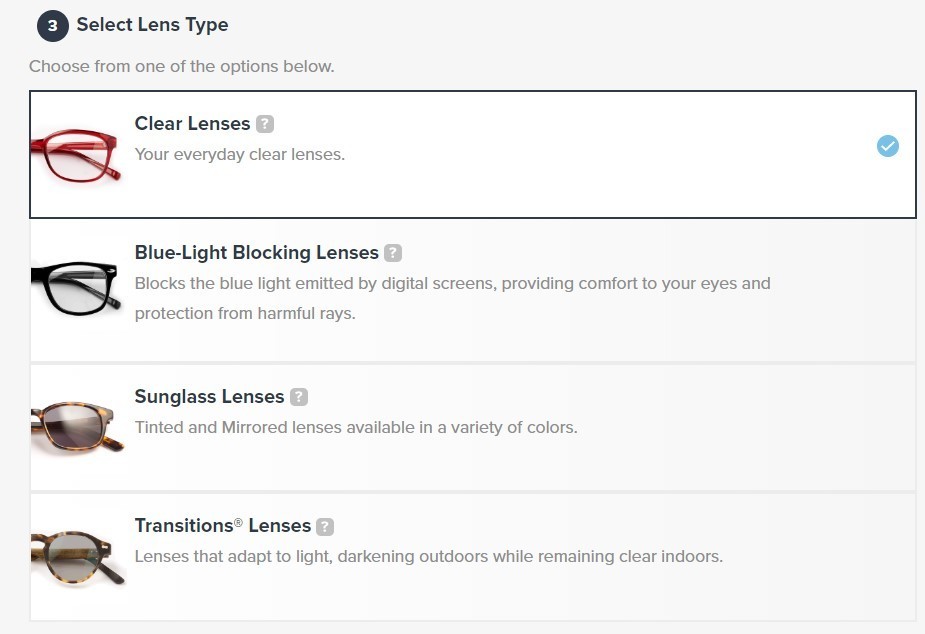Open Blue-Light Blocking Lenses help icon
Screen dimensions: 925x634
pos(393,253)
